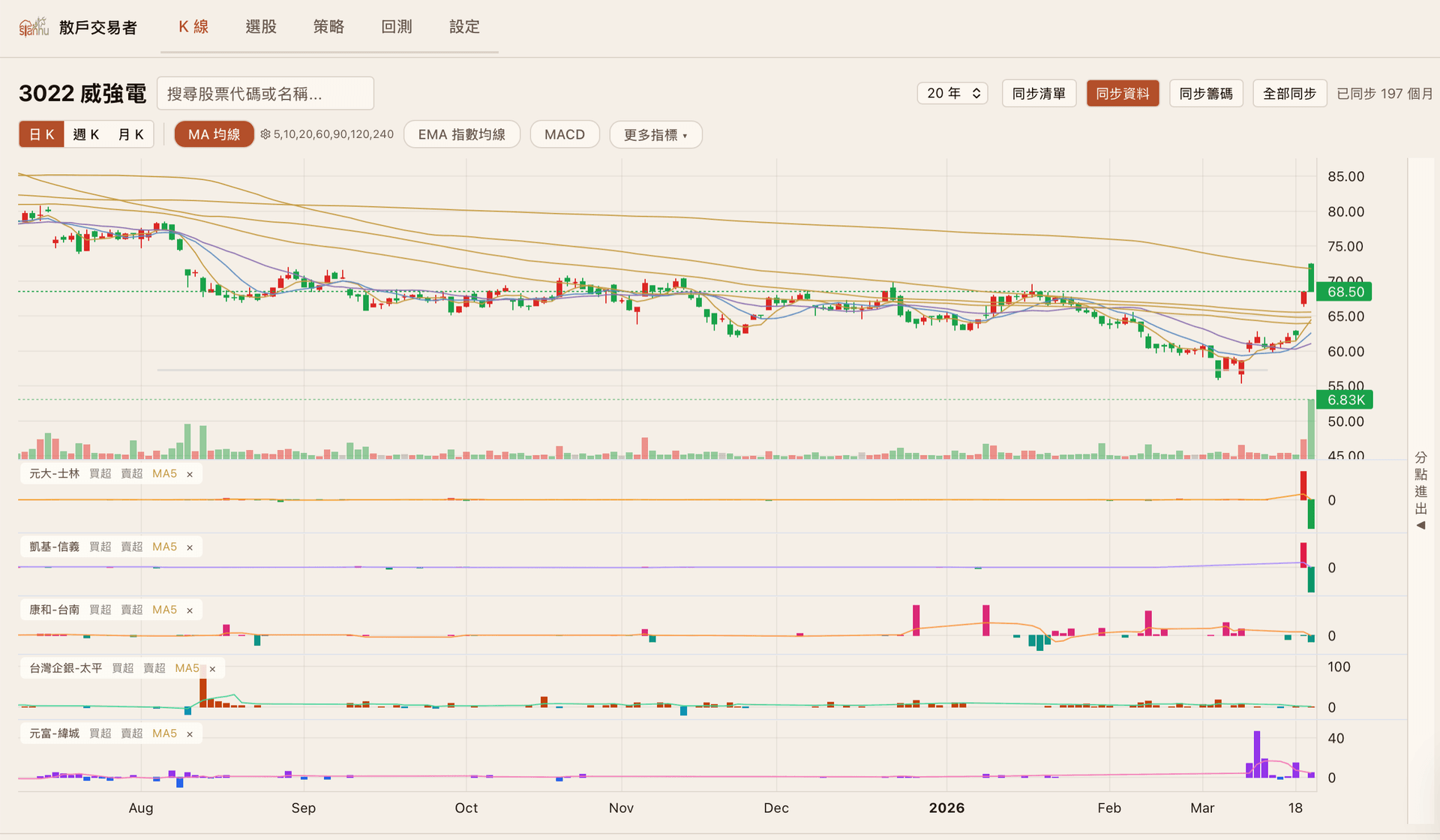Click the 同步資料 button
The image size is (1440, 840).
click(1122, 93)
